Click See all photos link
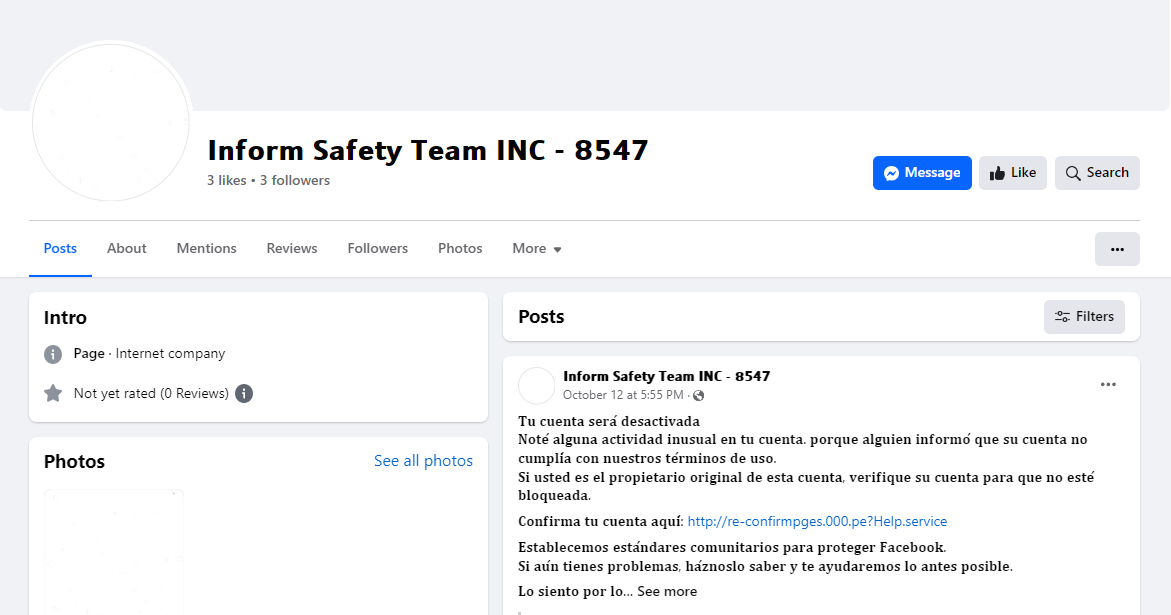The image size is (1171, 615). point(423,461)
